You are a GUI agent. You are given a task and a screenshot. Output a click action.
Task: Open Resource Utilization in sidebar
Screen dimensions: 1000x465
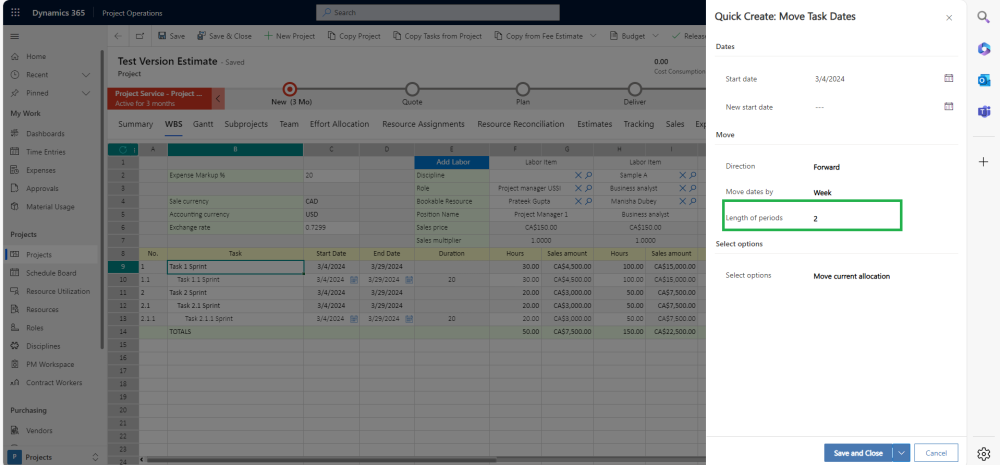point(58,291)
